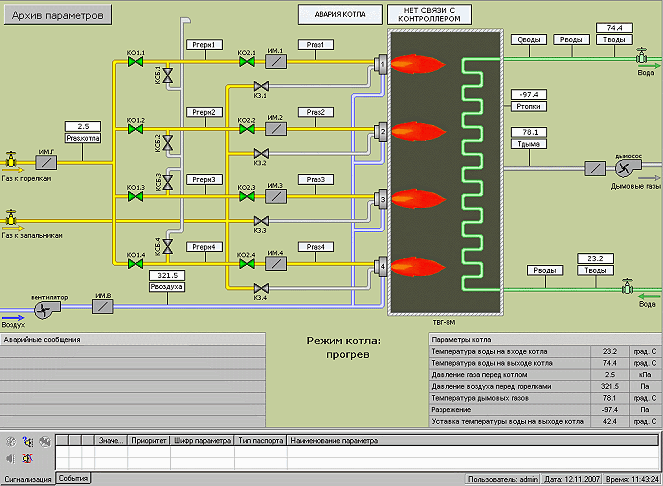Toggle the muted sound icon with red cross
This screenshot has width=663, height=486.
[x=27, y=458]
